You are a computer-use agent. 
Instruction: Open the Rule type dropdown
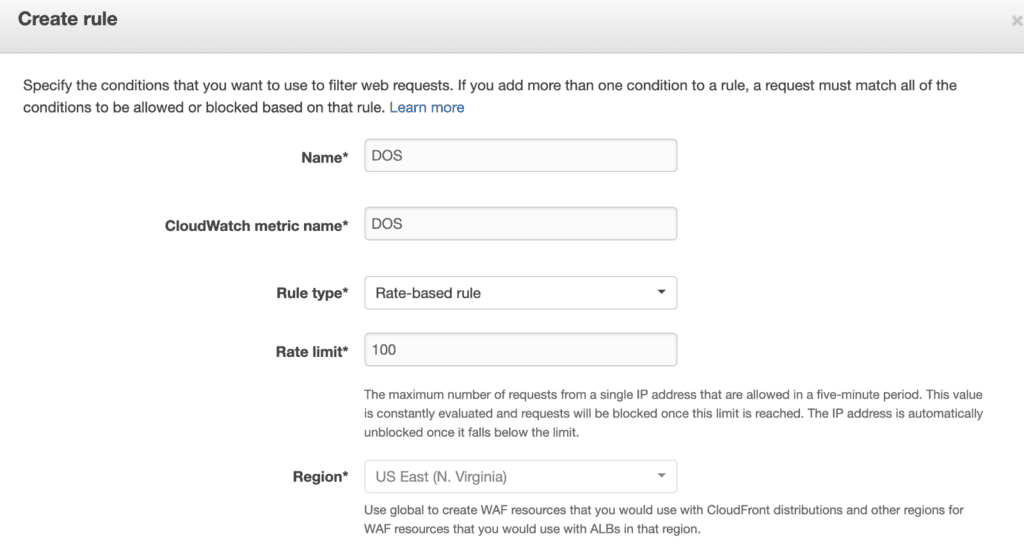coord(520,293)
